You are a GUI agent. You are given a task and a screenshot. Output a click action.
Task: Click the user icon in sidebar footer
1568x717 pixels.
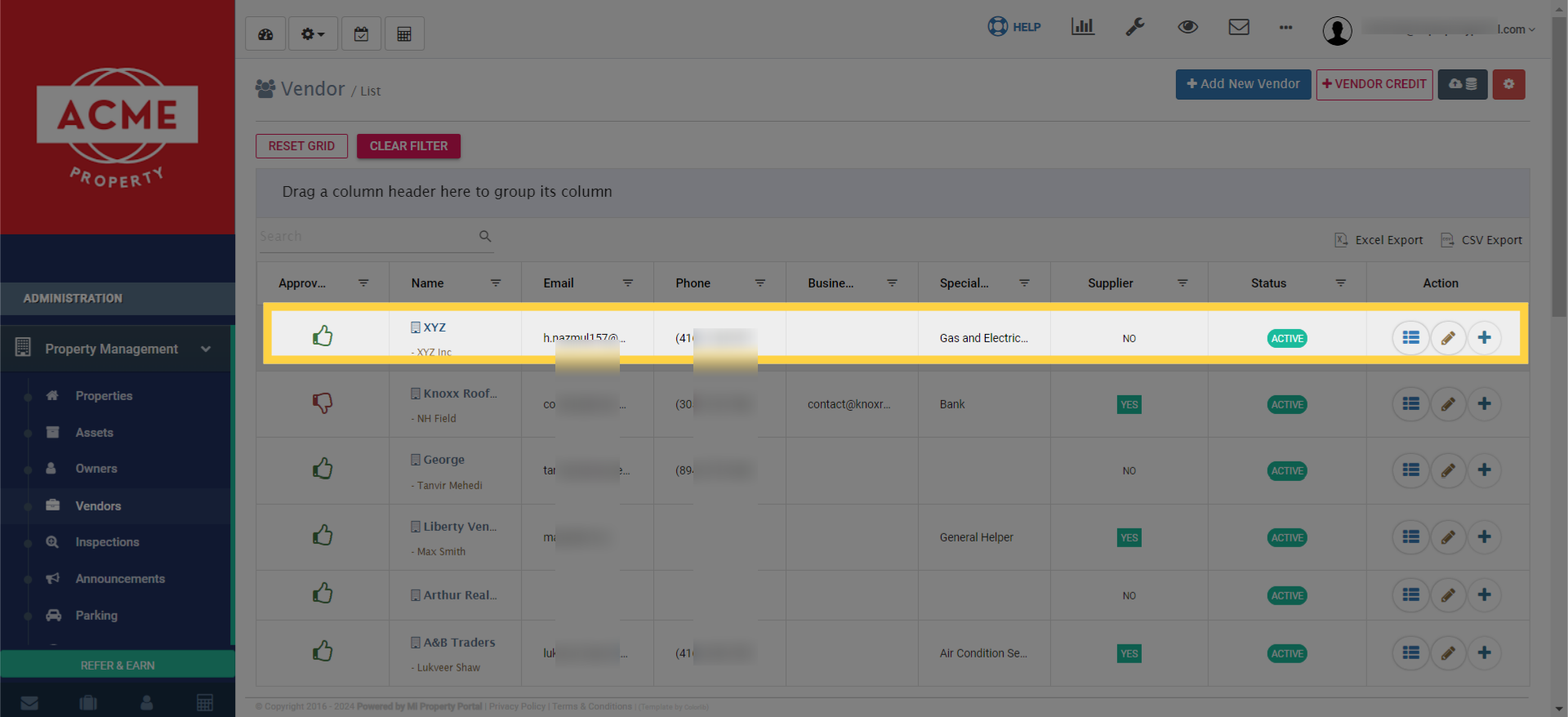[x=147, y=702]
